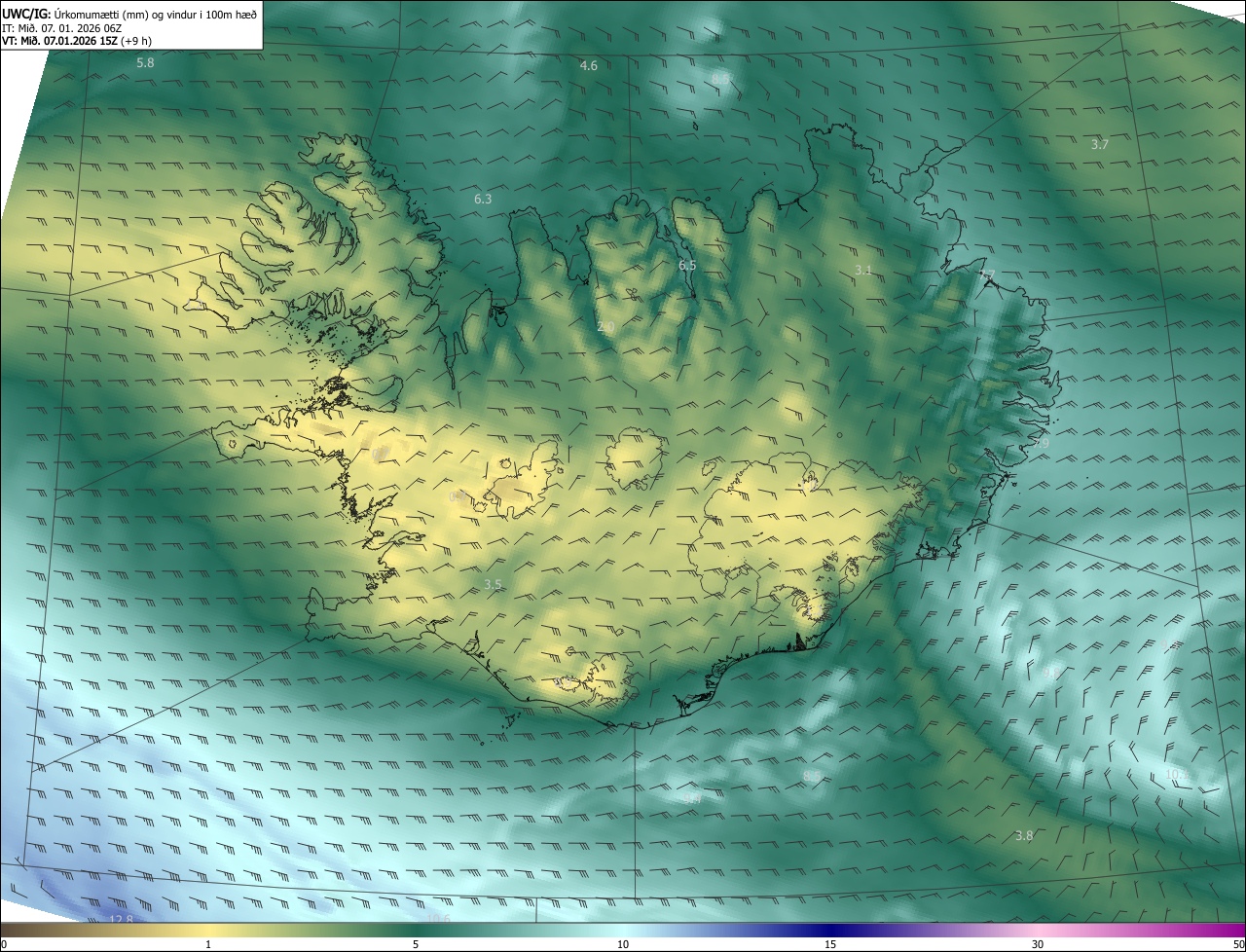Click the 9.4 value south of Iceland
This screenshot has width=1246, height=952.
[x=692, y=798]
